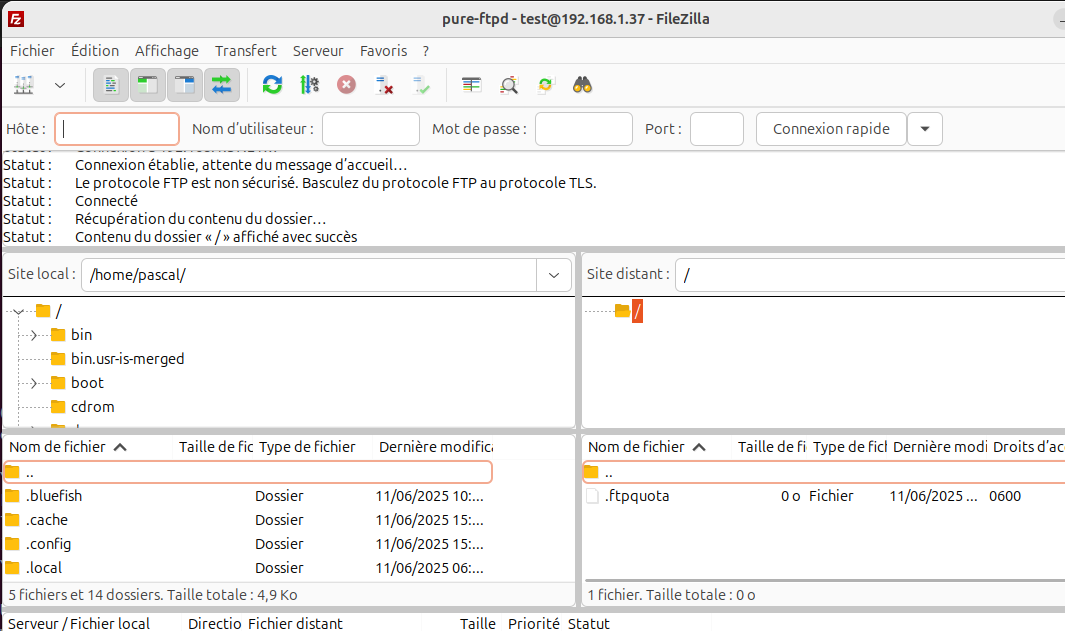Select the .local folder row
Screen dimensions: 1065x631
tap(248, 568)
